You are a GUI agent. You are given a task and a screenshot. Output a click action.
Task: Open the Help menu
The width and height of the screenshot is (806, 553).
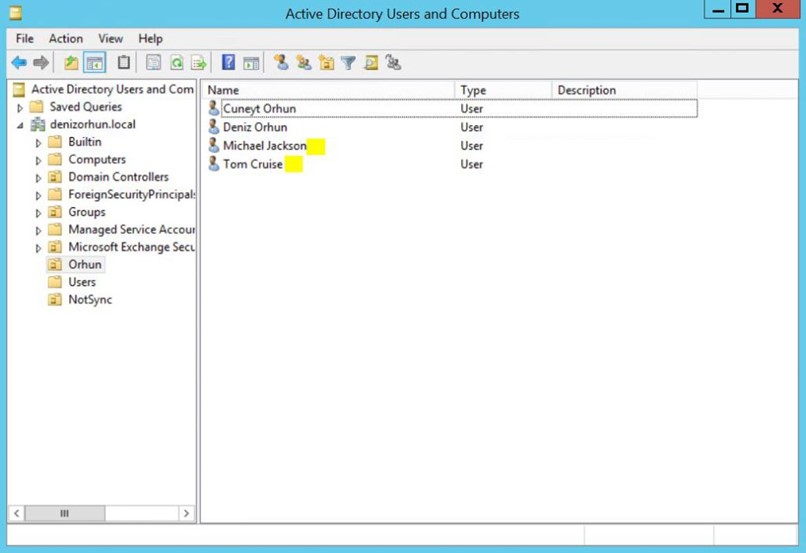[150, 39]
